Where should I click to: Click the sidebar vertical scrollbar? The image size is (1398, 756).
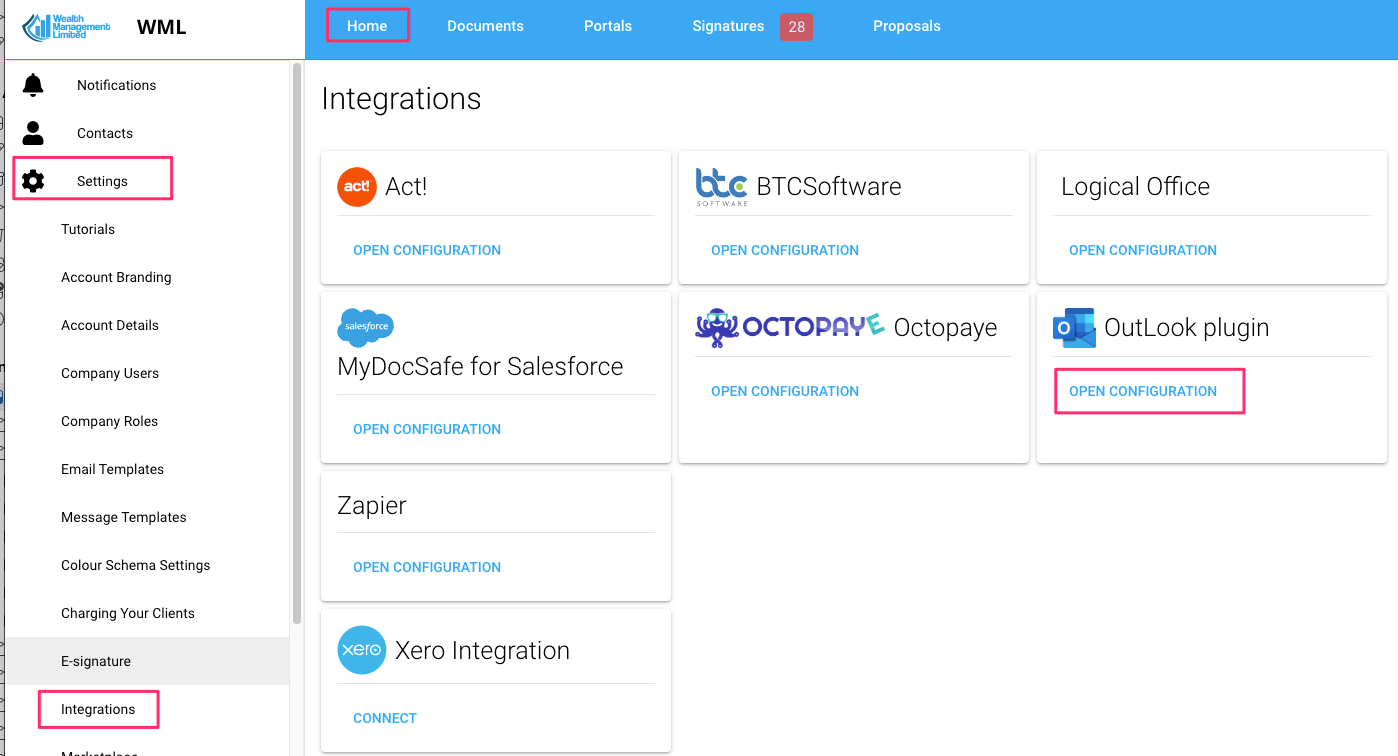pyautogui.click(x=296, y=343)
